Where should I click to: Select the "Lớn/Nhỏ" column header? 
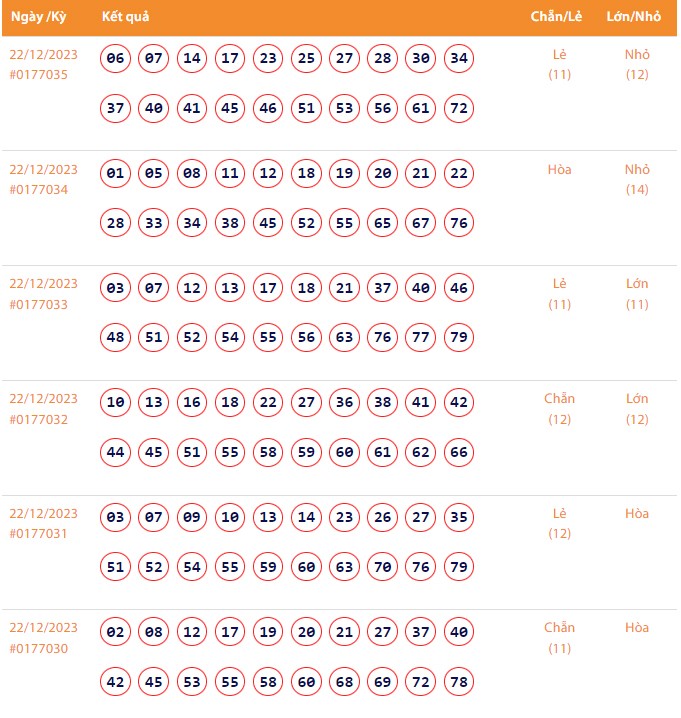634,17
